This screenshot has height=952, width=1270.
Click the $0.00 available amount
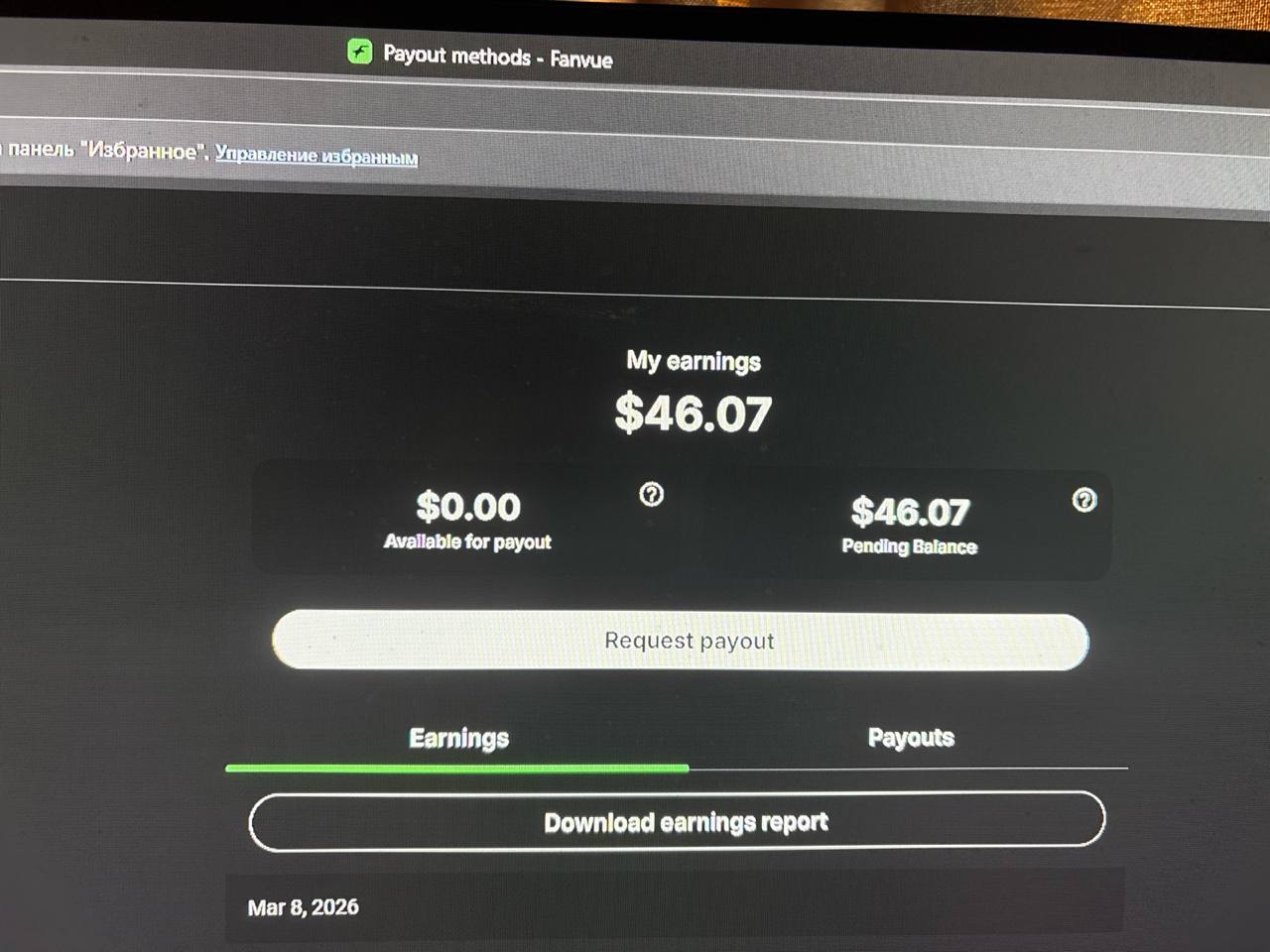[468, 507]
